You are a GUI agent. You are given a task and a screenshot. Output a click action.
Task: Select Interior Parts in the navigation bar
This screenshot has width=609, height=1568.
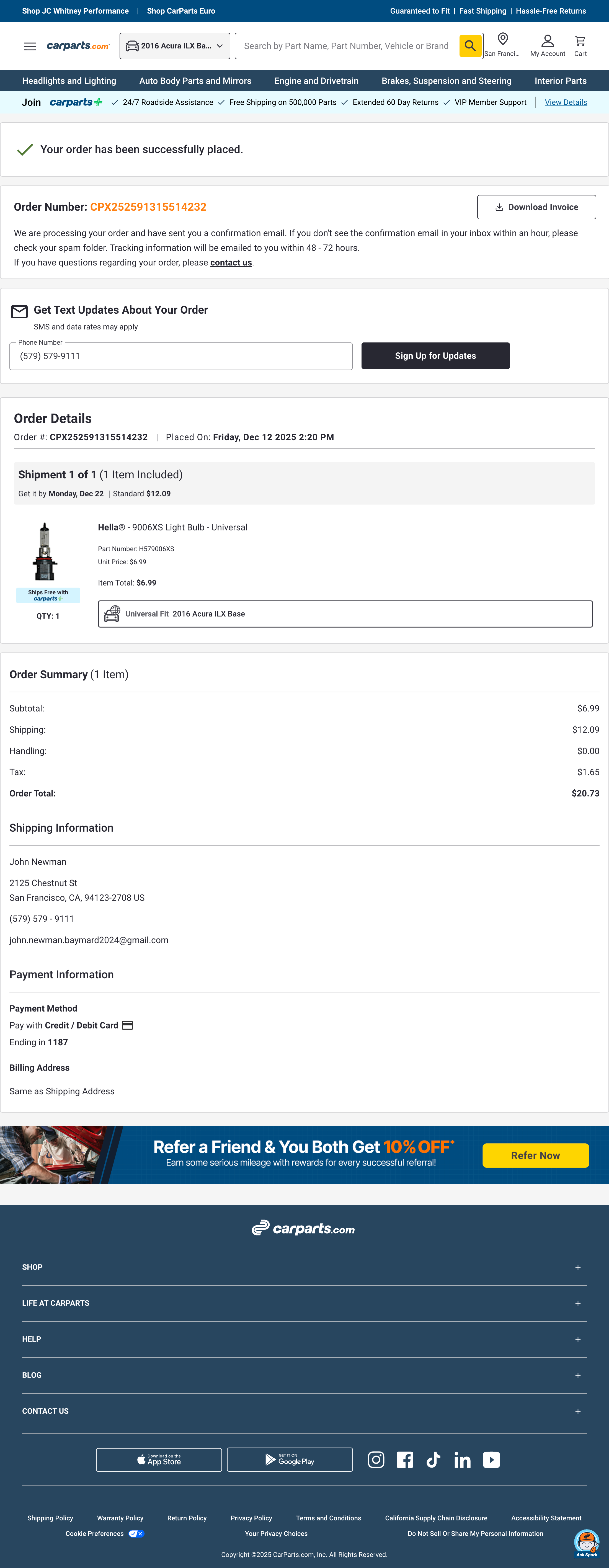(560, 80)
